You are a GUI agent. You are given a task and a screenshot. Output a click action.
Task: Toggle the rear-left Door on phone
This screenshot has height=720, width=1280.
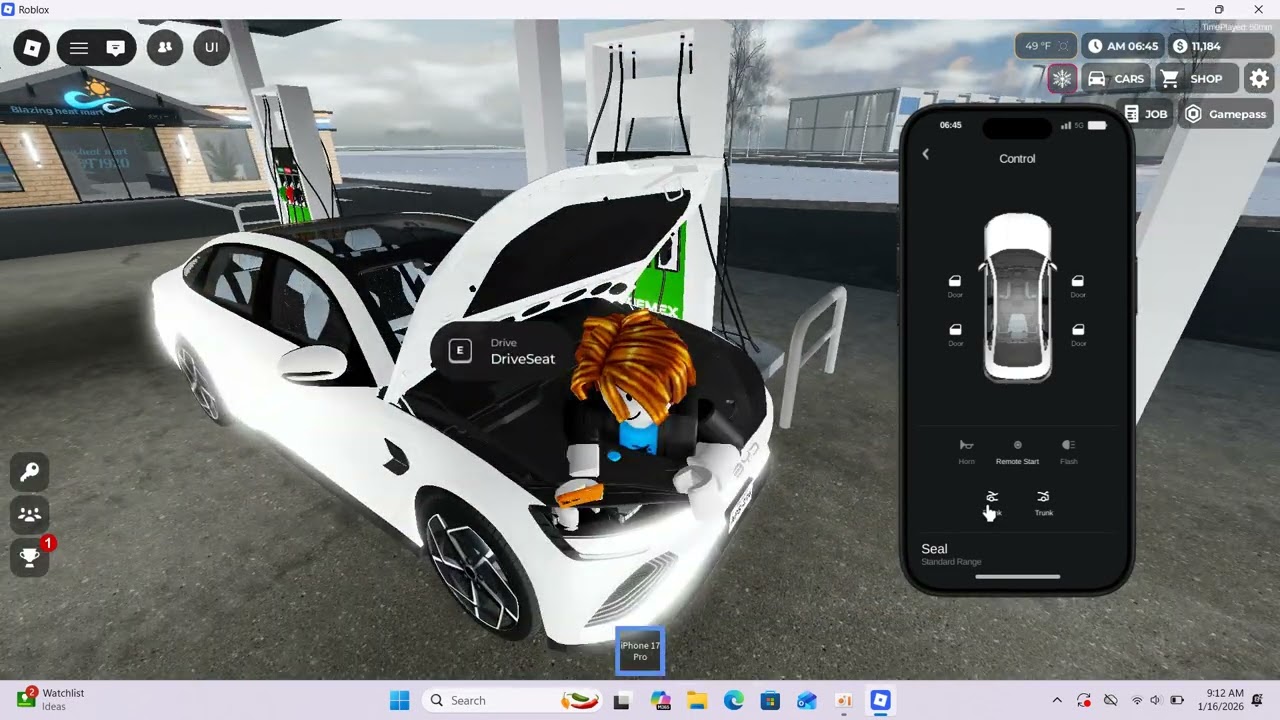(x=955, y=334)
